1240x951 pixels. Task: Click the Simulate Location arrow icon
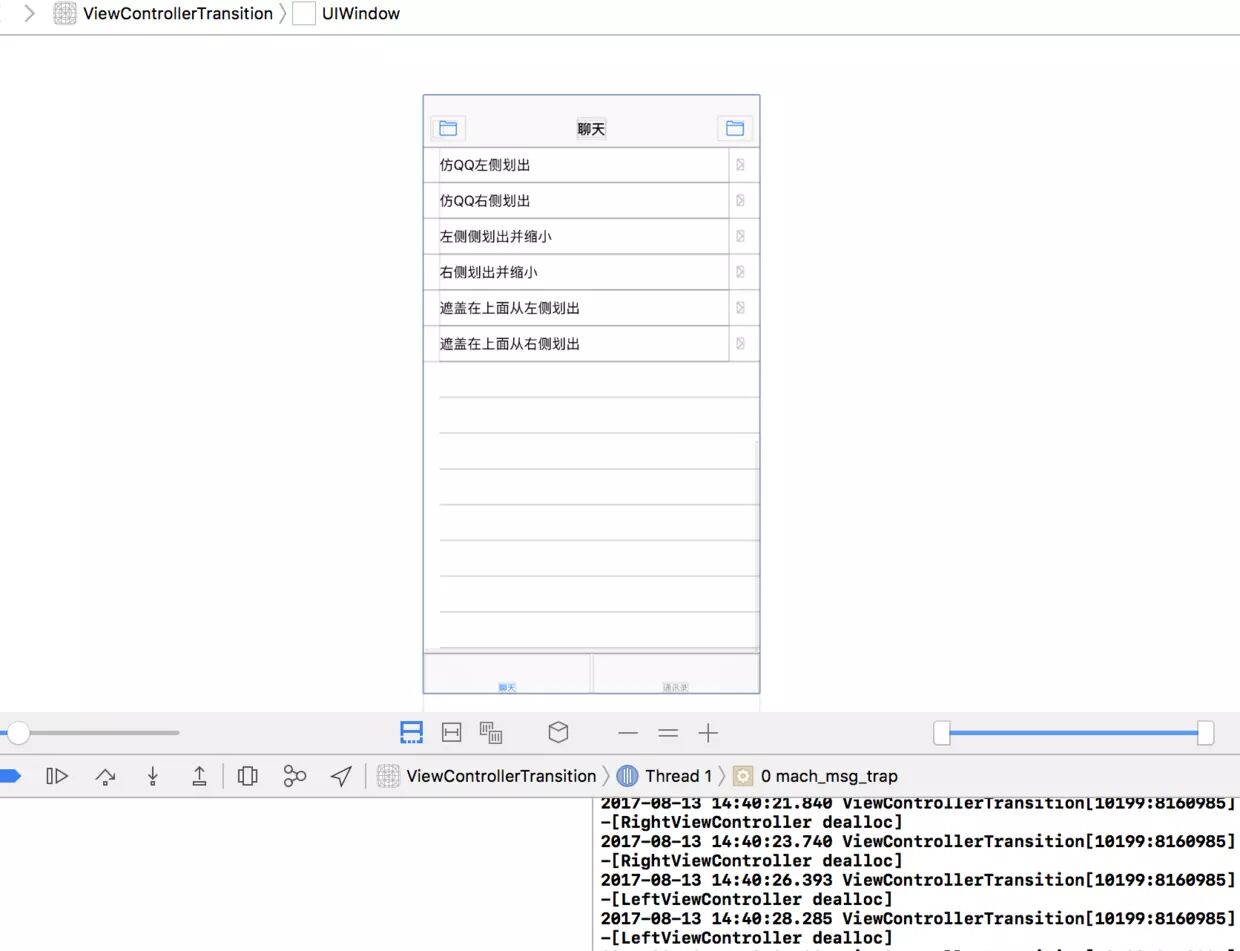click(342, 776)
